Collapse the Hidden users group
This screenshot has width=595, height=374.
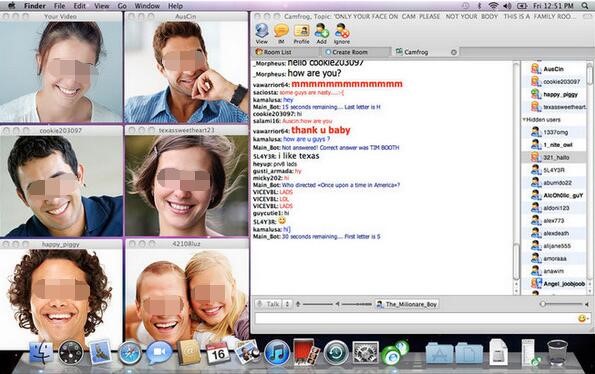[x=524, y=119]
